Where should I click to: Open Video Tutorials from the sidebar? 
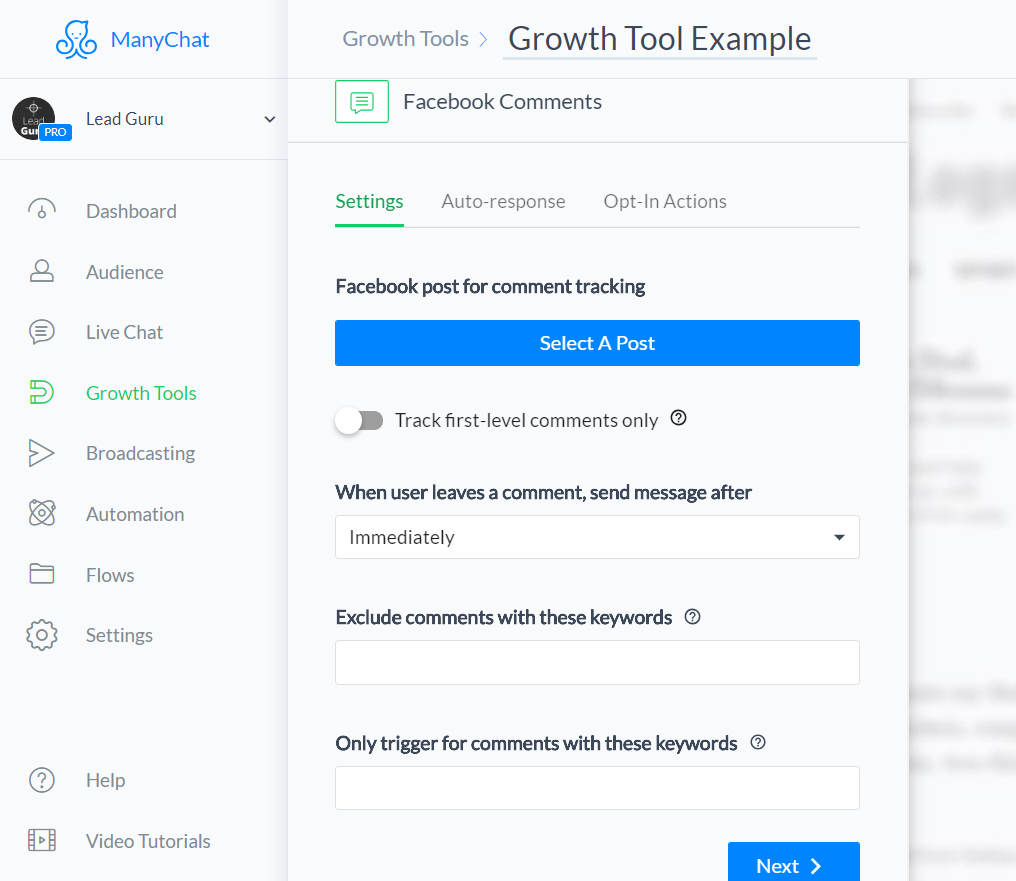point(148,841)
